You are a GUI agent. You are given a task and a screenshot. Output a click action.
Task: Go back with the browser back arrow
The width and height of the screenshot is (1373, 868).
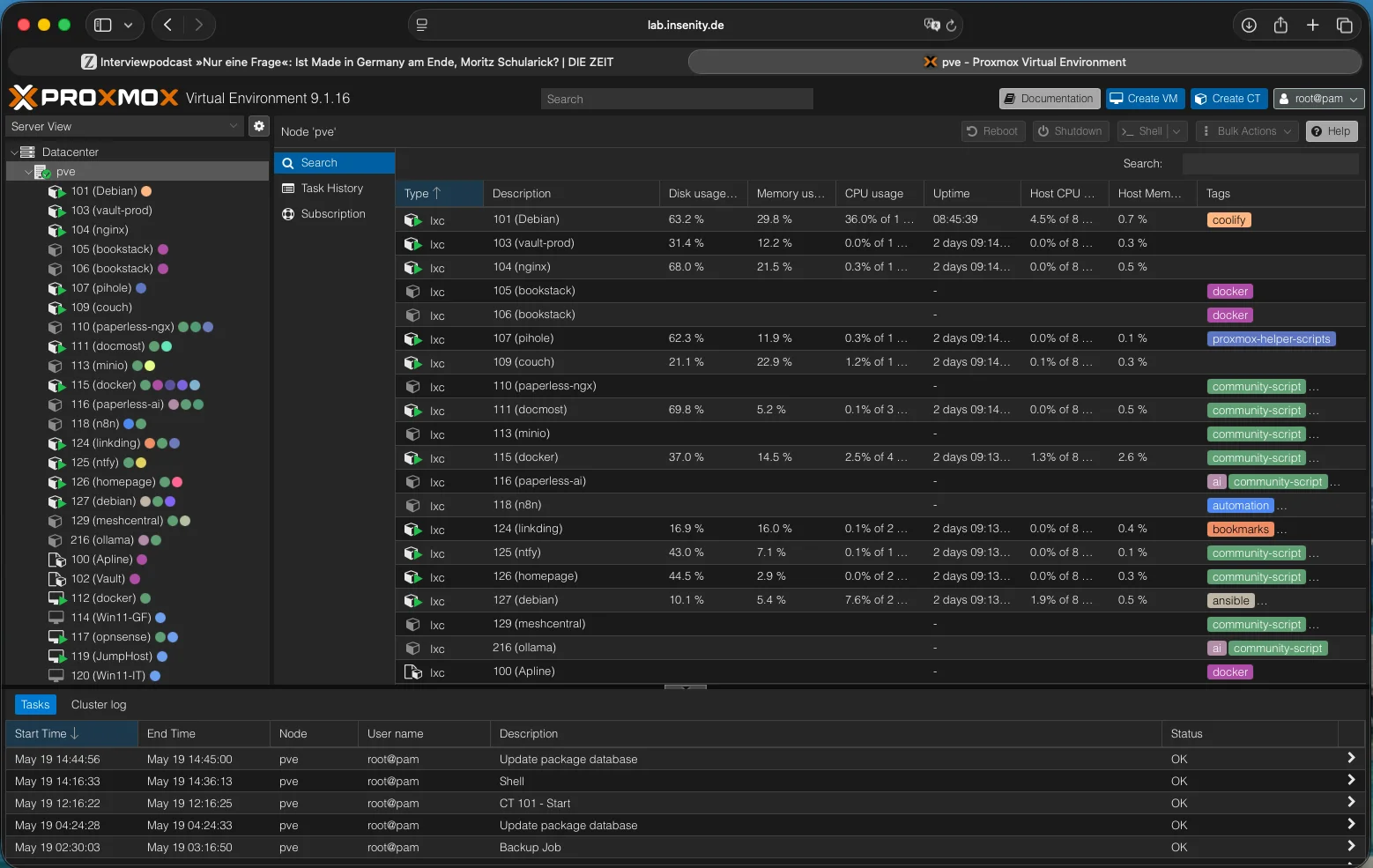coord(167,25)
